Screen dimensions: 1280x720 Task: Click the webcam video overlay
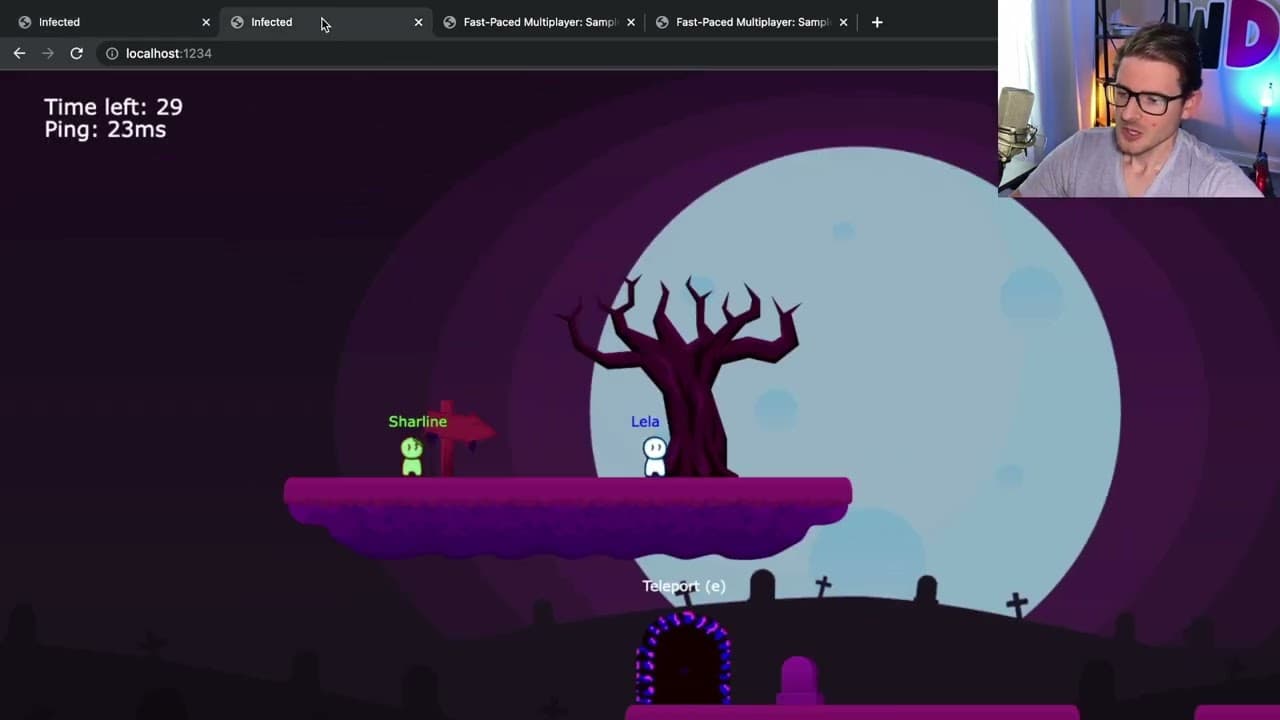point(1139,98)
